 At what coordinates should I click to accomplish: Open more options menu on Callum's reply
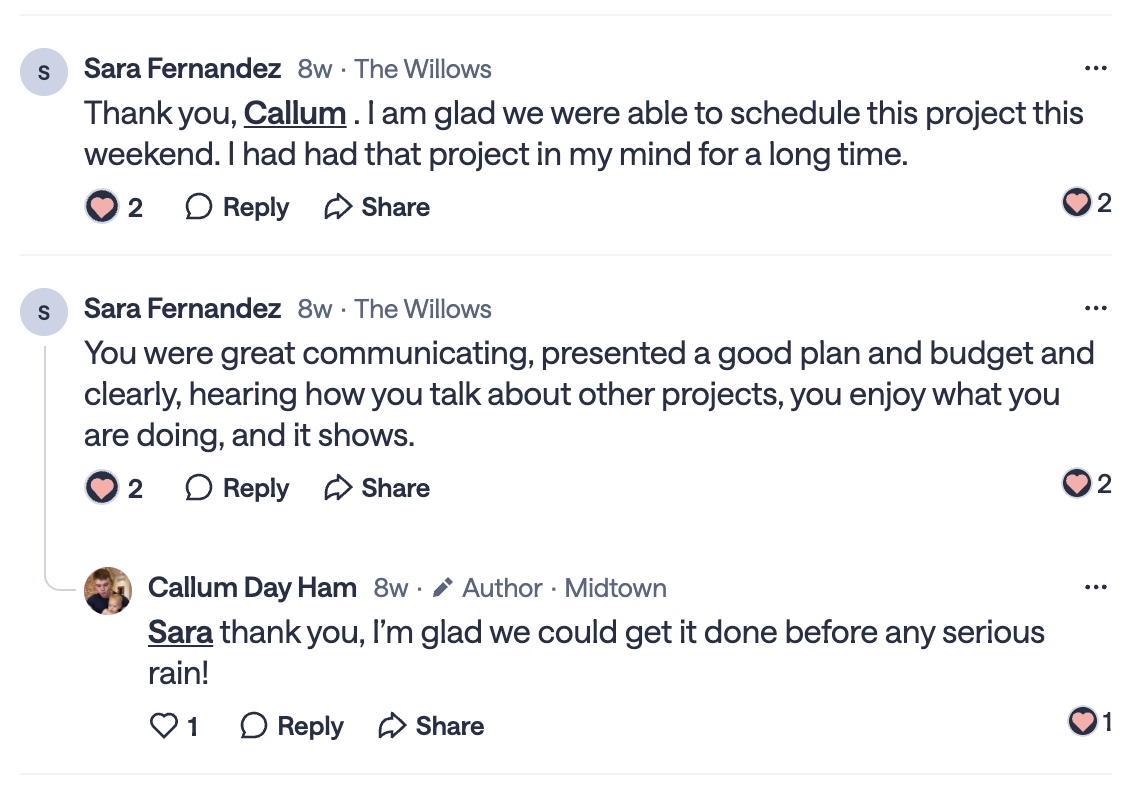pyautogui.click(x=1095, y=588)
